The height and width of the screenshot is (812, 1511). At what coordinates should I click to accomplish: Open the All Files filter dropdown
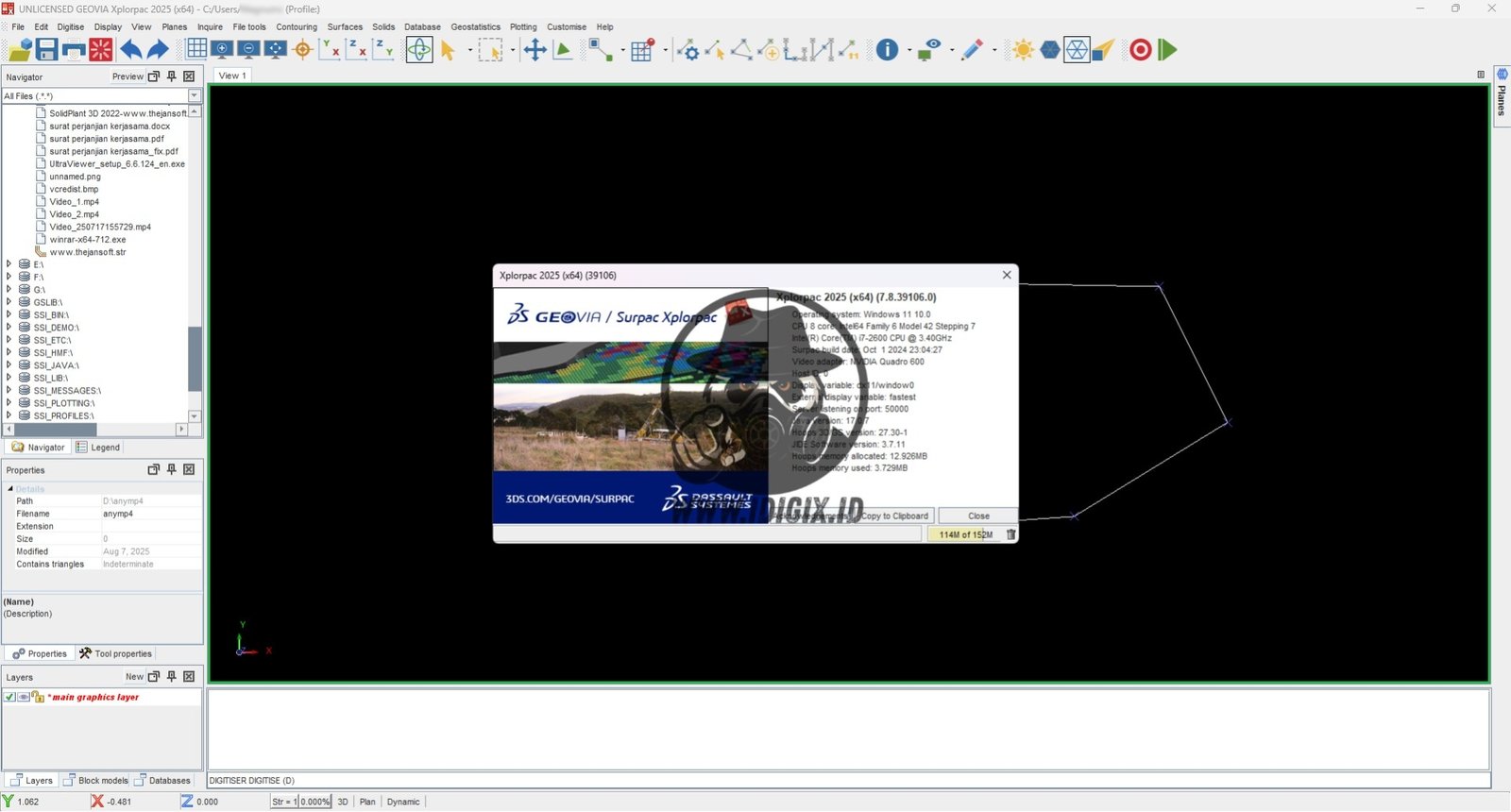pyautogui.click(x=195, y=95)
